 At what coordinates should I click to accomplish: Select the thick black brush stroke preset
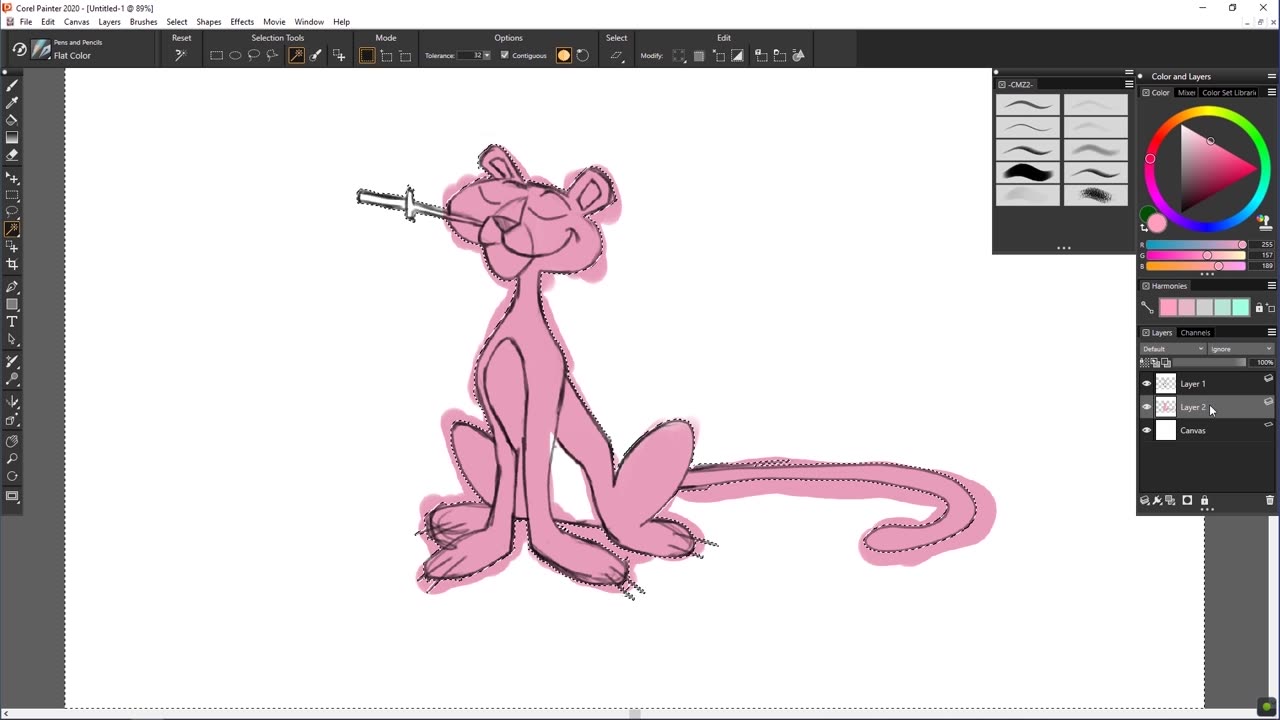[x=1027, y=173]
